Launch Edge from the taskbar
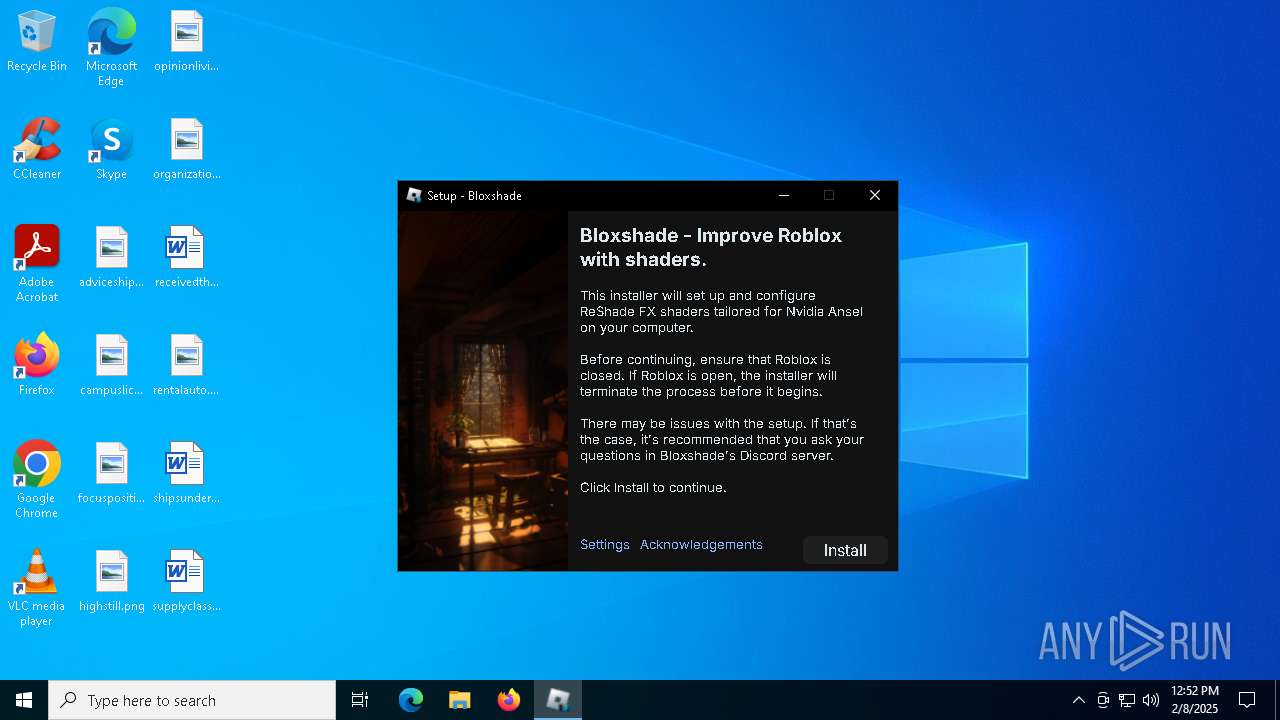Image resolution: width=1280 pixels, height=720 pixels. coord(411,700)
